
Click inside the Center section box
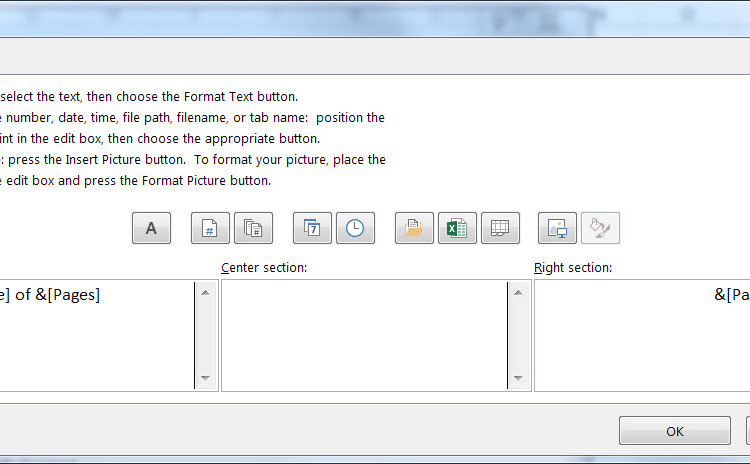tap(364, 335)
